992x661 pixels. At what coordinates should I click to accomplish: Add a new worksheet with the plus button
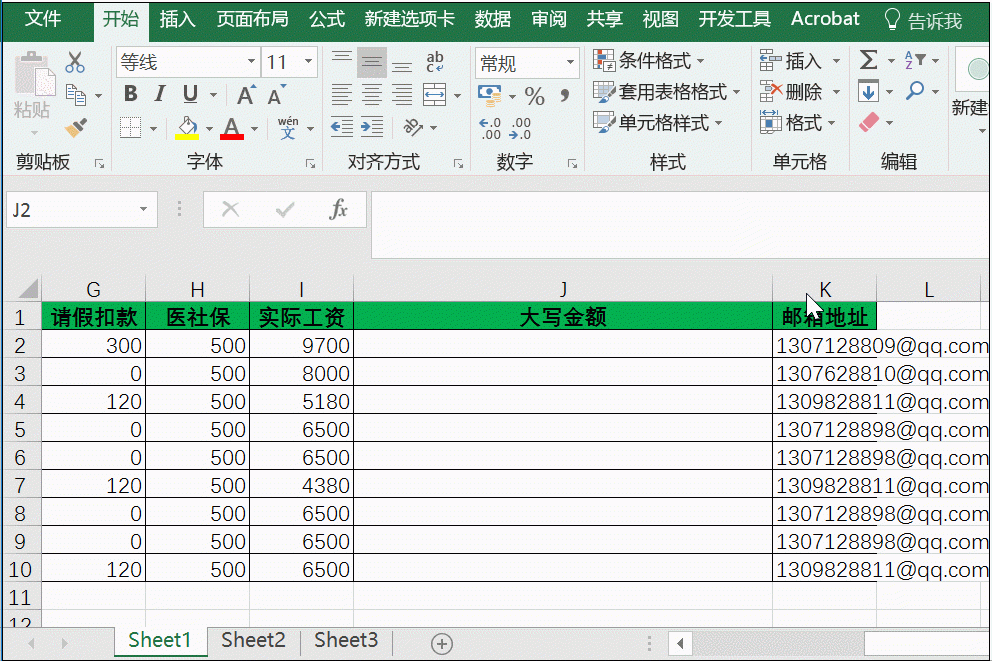pos(441,644)
